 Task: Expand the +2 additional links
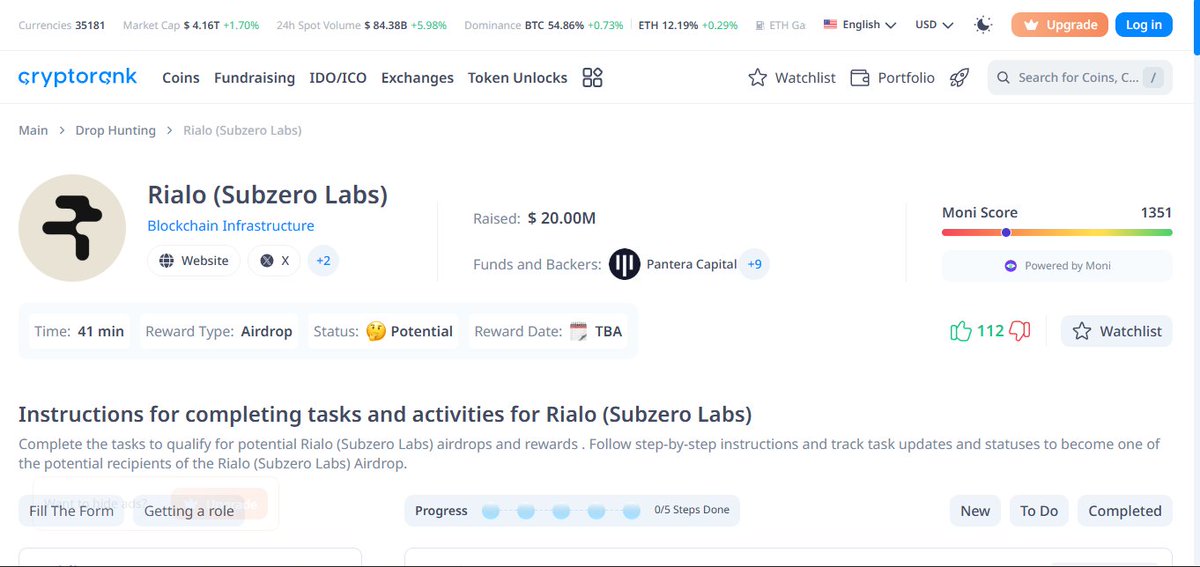point(323,261)
